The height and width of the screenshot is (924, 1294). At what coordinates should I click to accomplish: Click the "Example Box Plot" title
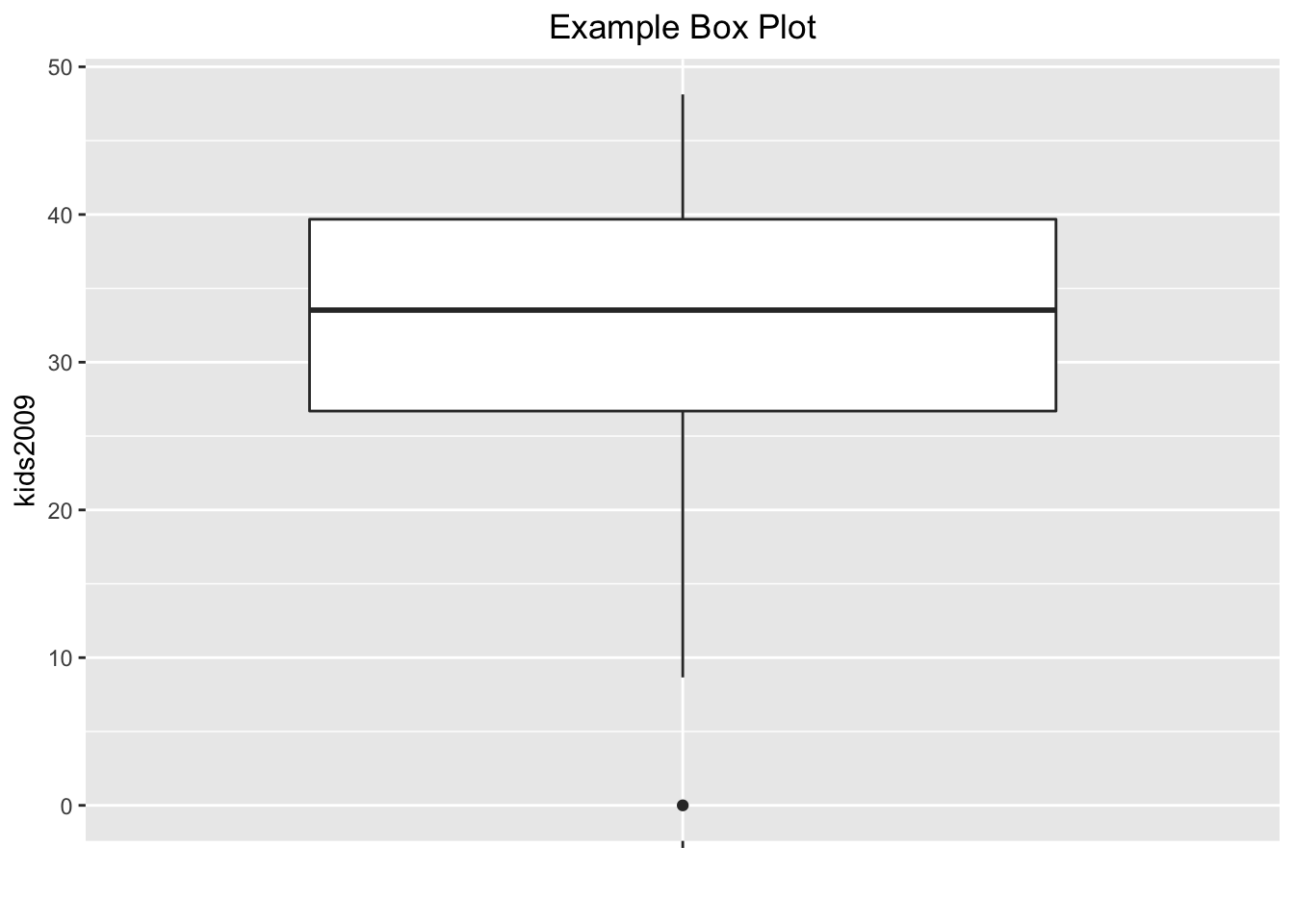[683, 28]
